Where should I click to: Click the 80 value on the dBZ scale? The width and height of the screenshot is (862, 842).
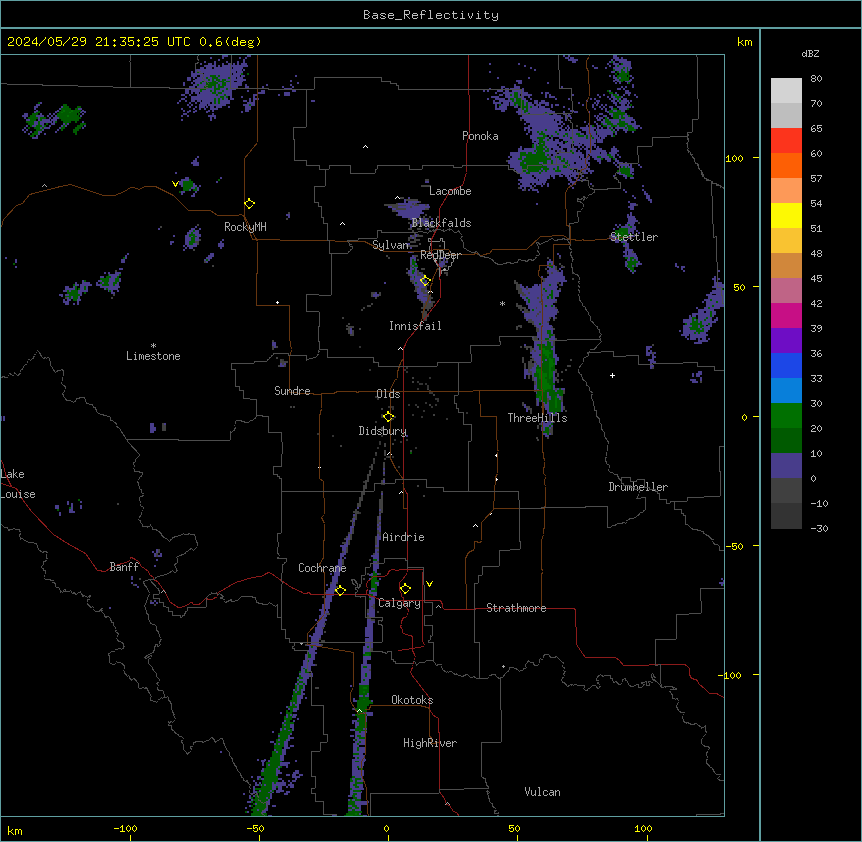point(816,79)
